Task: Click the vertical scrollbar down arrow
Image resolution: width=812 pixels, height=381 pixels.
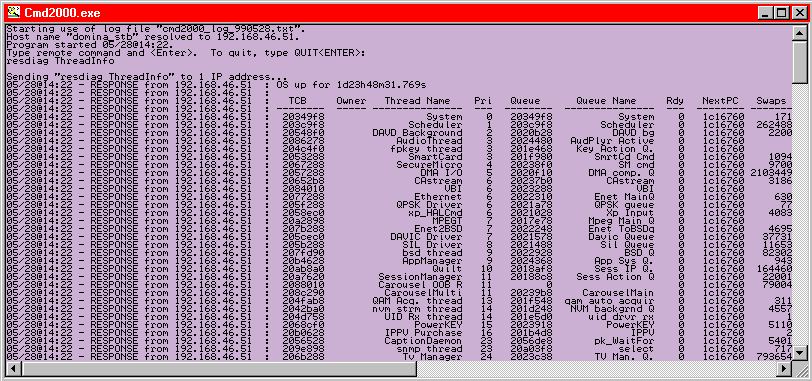Action: (800, 353)
